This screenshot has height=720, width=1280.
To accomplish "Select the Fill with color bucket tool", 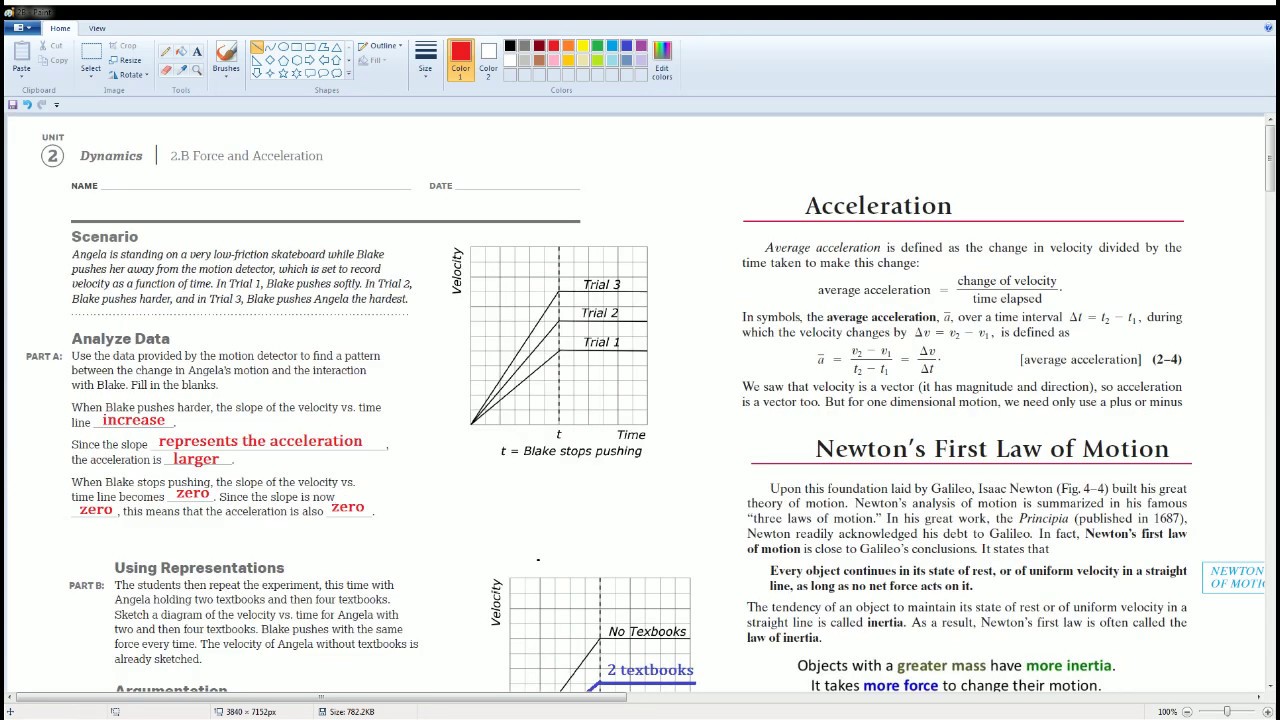I will [181, 51].
